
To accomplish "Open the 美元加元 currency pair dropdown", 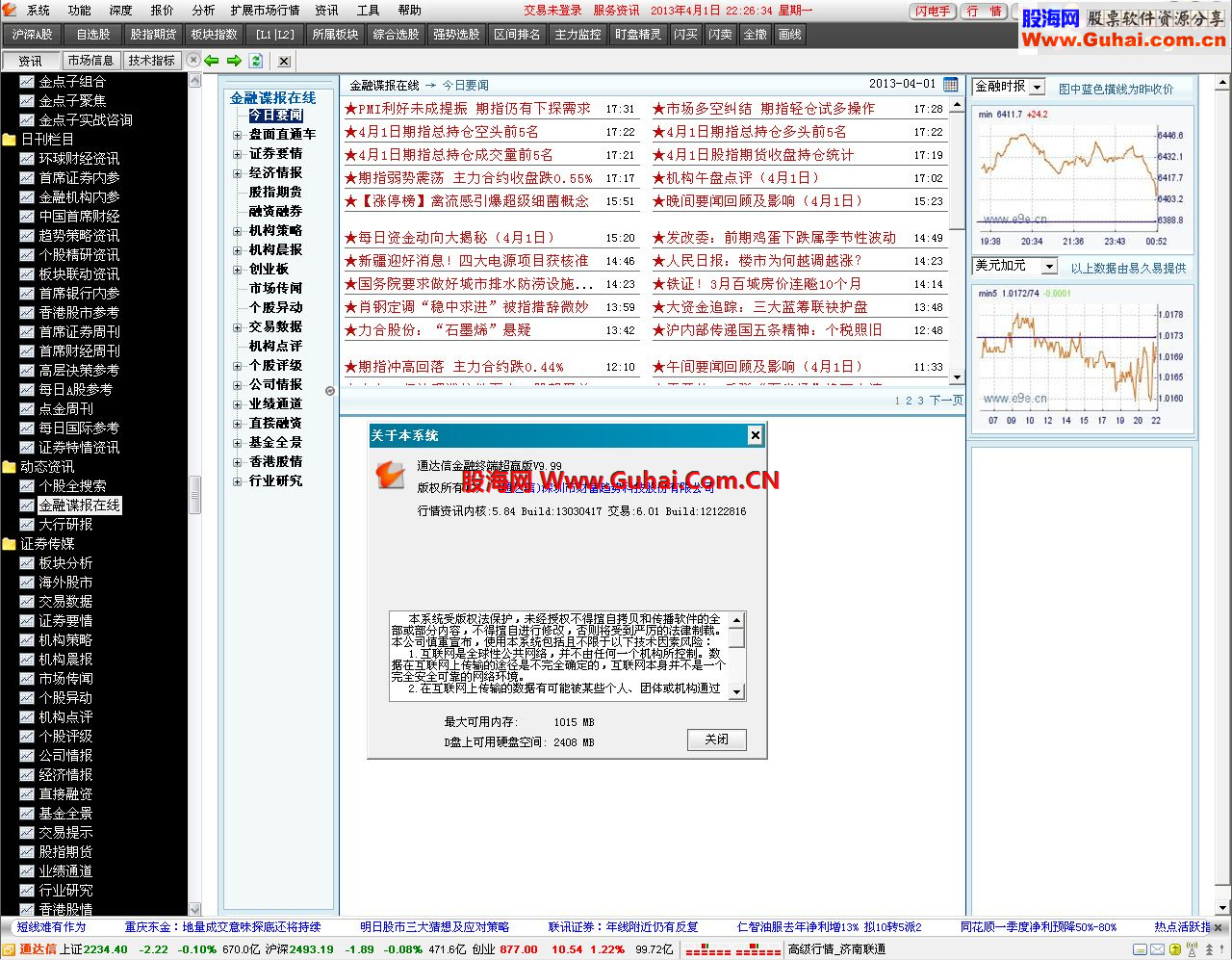I will 1050,266.
